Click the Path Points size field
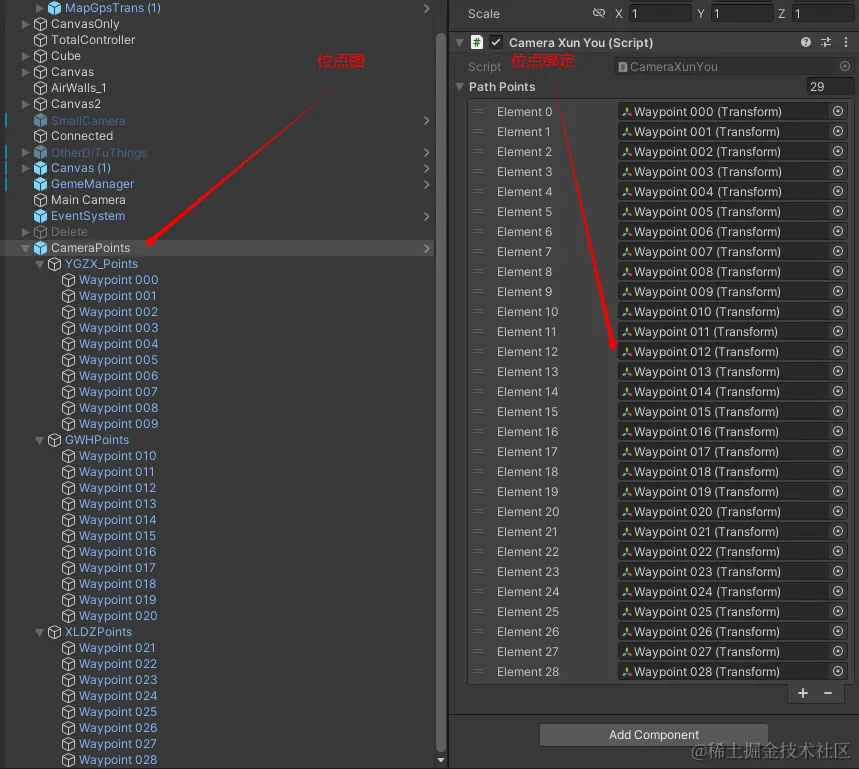859x769 pixels. tap(829, 87)
